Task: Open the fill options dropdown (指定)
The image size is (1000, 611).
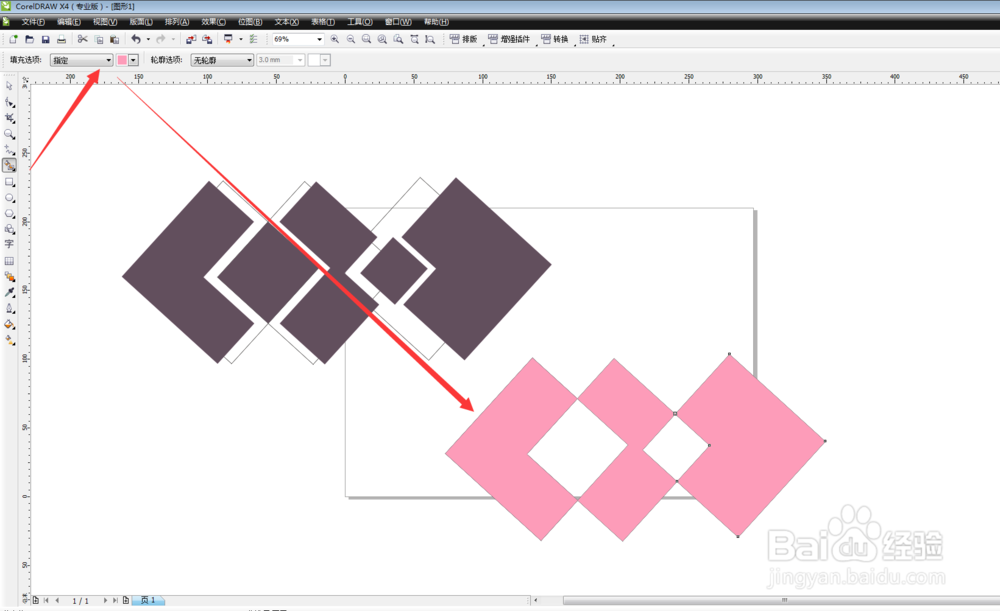Action: (82, 60)
